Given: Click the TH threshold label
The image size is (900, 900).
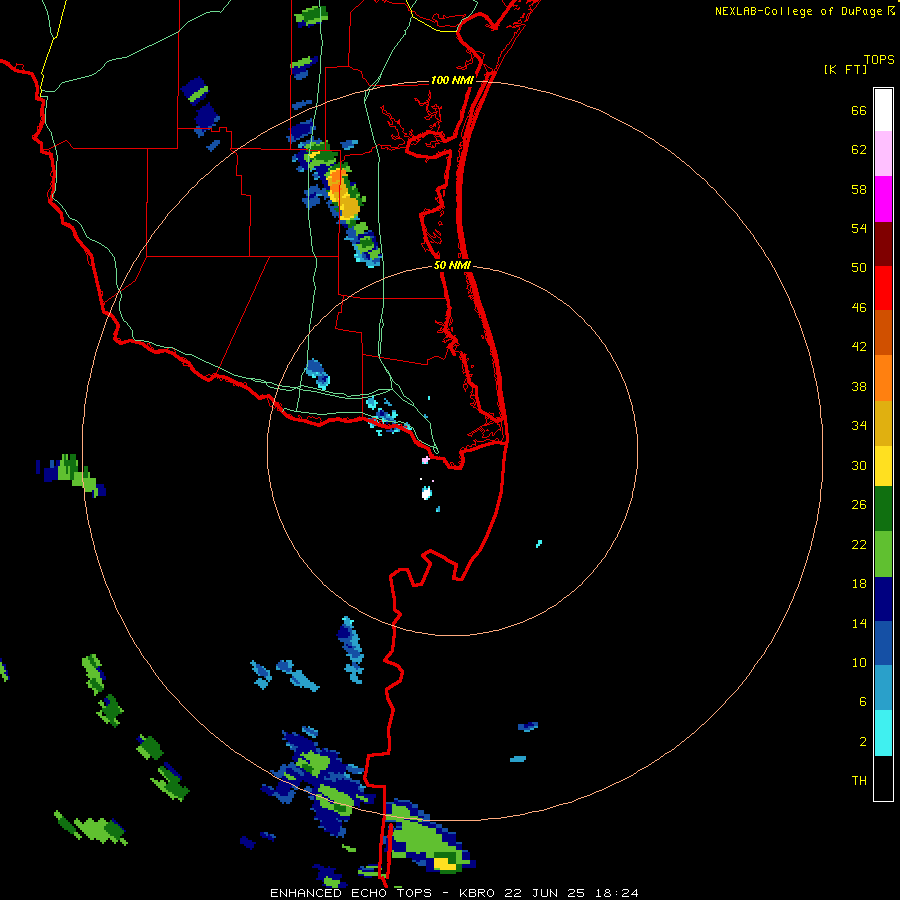Looking at the screenshot, I should [x=859, y=781].
